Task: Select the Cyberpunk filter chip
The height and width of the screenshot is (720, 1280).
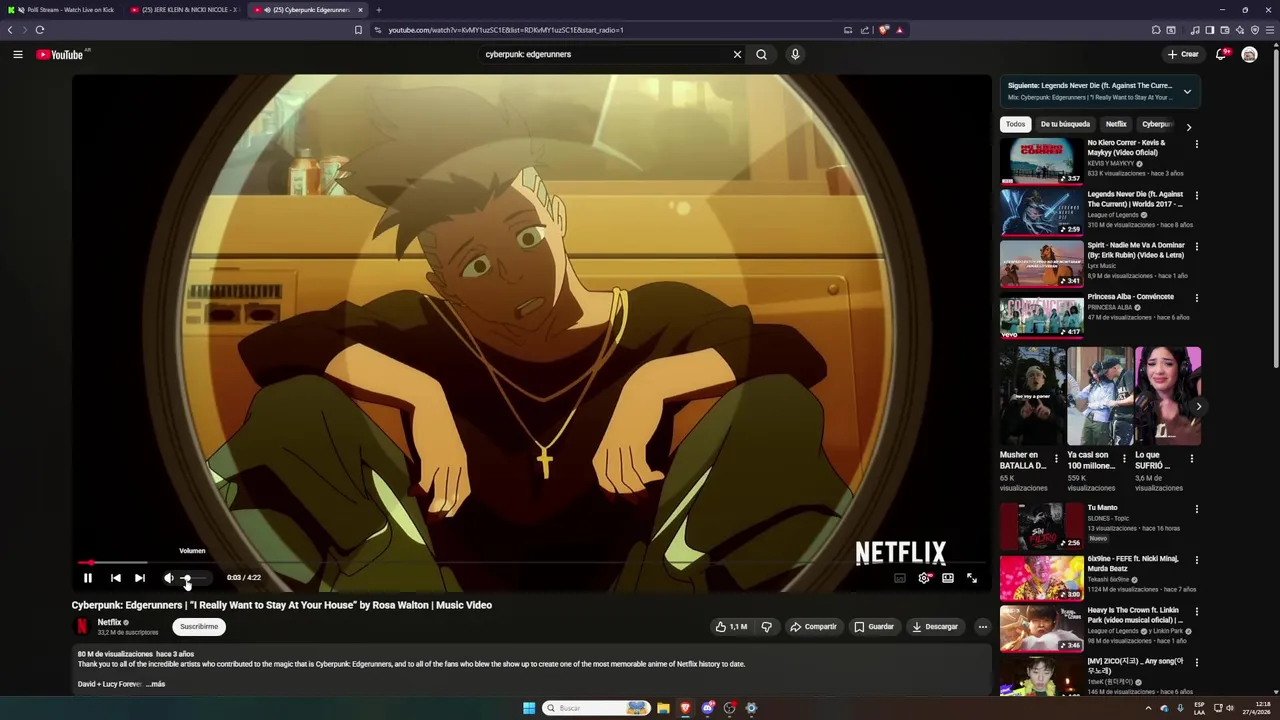Action: tap(1157, 124)
